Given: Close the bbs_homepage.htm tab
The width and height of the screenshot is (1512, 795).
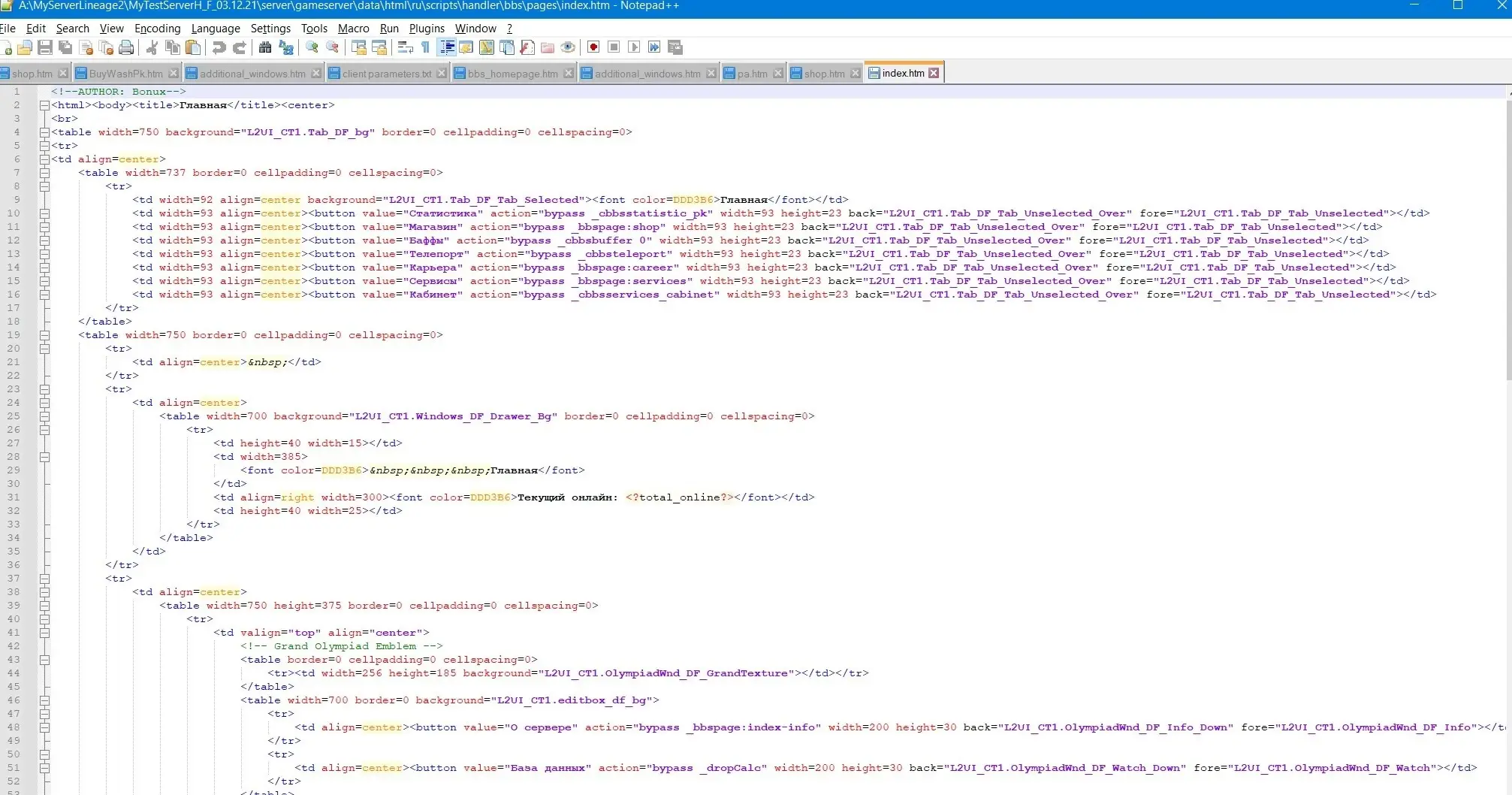Looking at the screenshot, I should click(569, 74).
